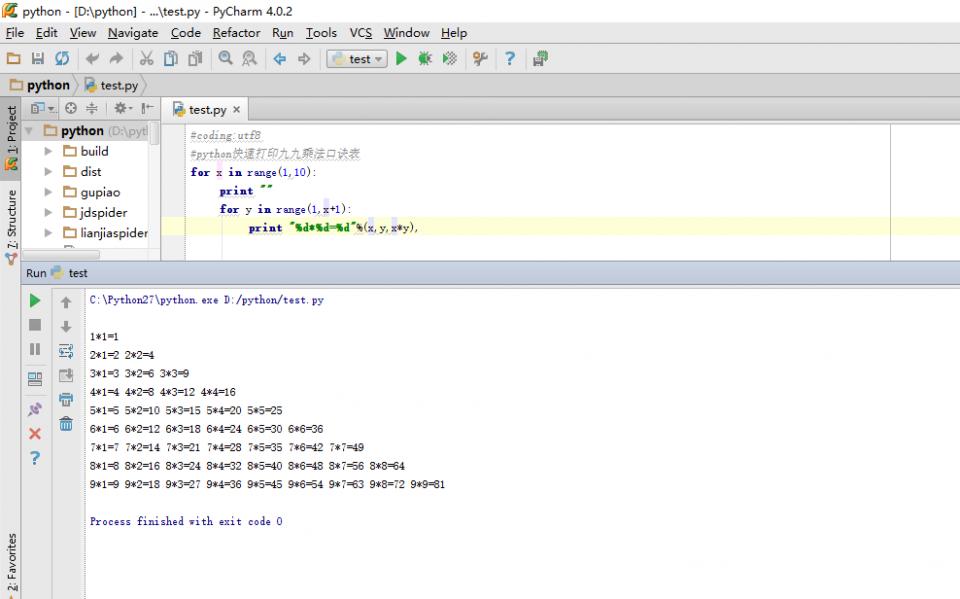This screenshot has width=960, height=599.
Task: Cut selection with the scissors icon
Action: pos(146,59)
